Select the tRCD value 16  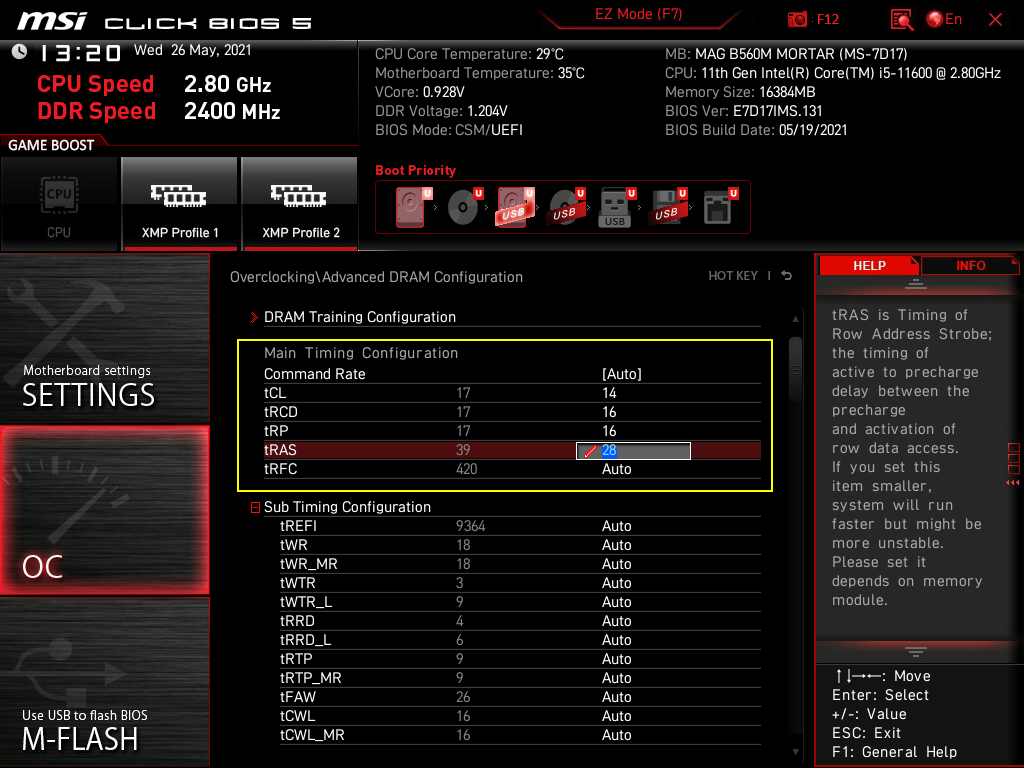click(609, 412)
